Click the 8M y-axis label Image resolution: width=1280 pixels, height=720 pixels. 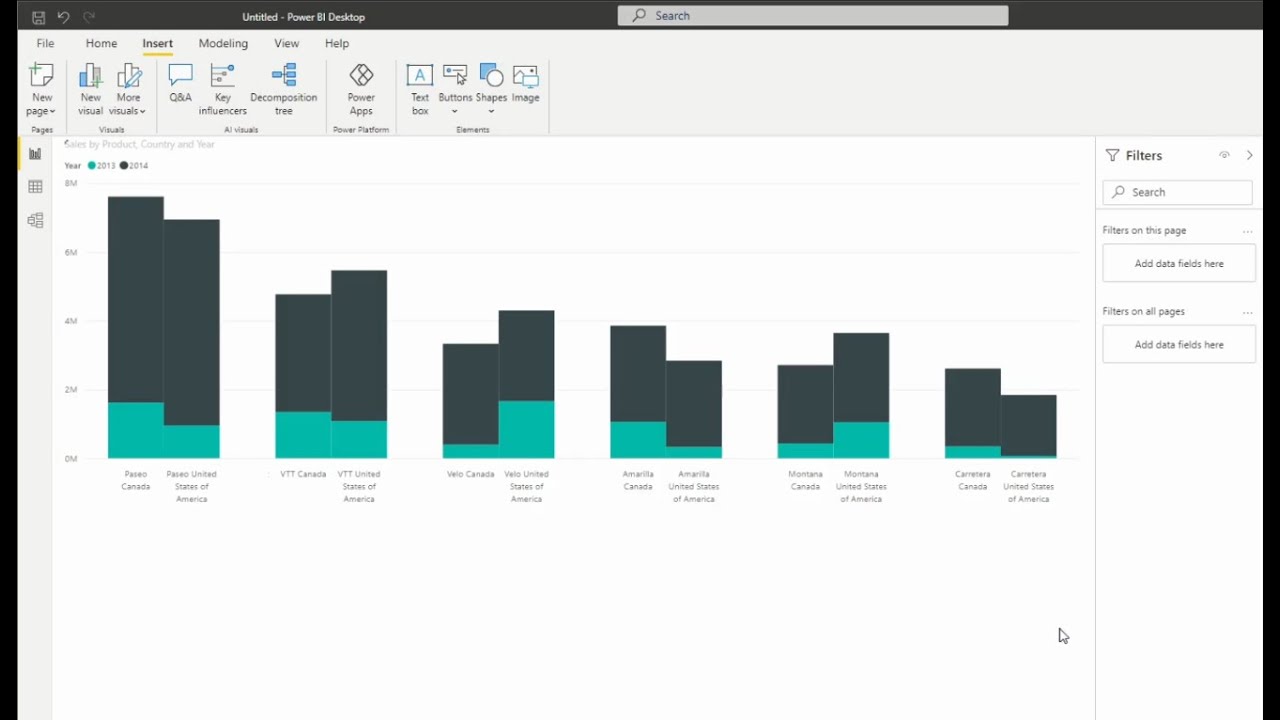pyautogui.click(x=71, y=183)
